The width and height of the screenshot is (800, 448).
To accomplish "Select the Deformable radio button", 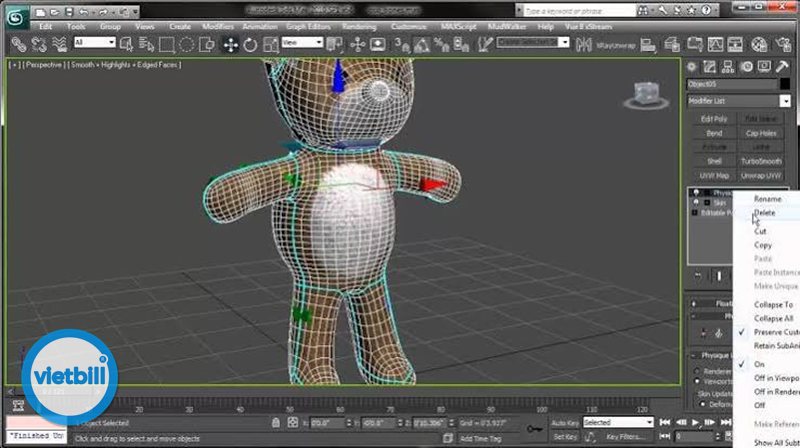I will click(703, 405).
